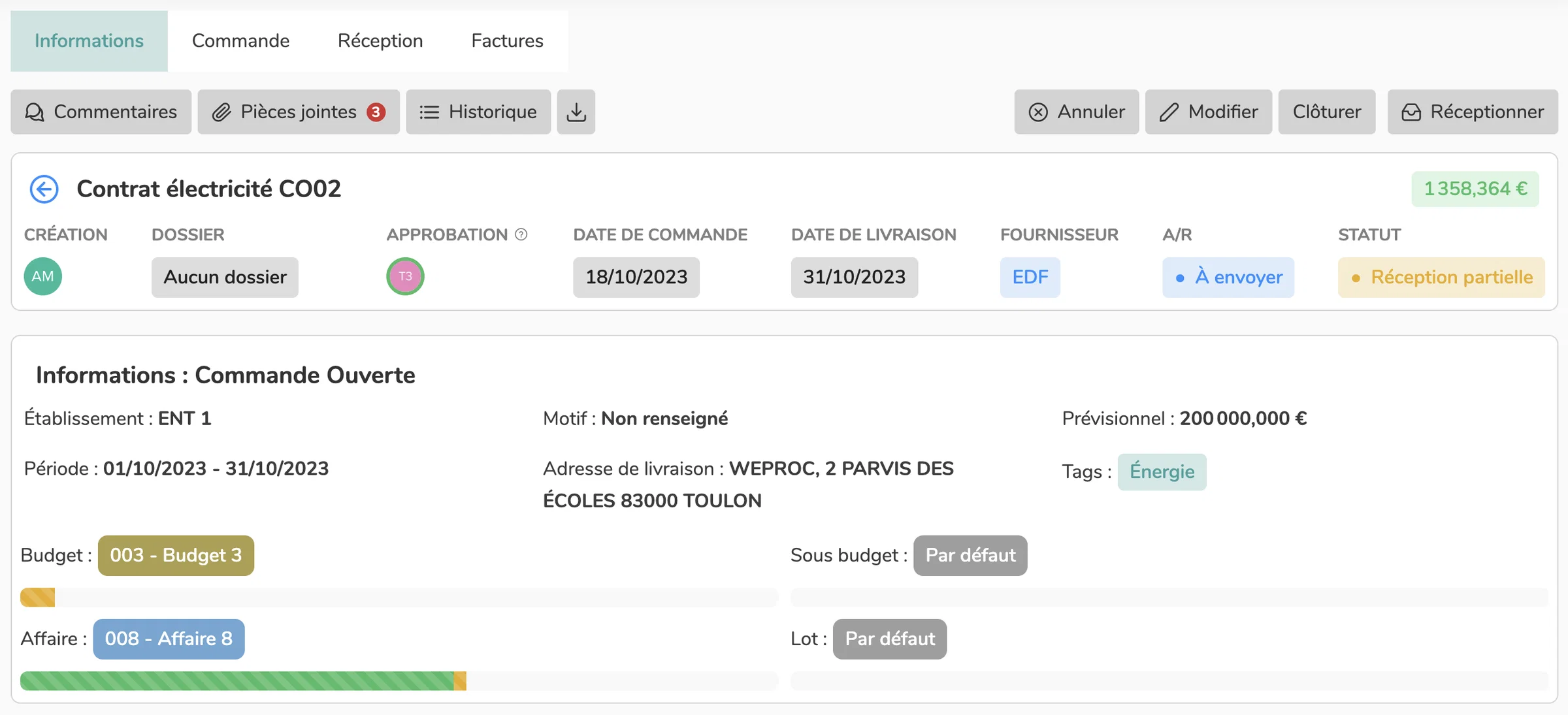Open the Factures tab
This screenshot has height=715, width=1568.
(507, 40)
